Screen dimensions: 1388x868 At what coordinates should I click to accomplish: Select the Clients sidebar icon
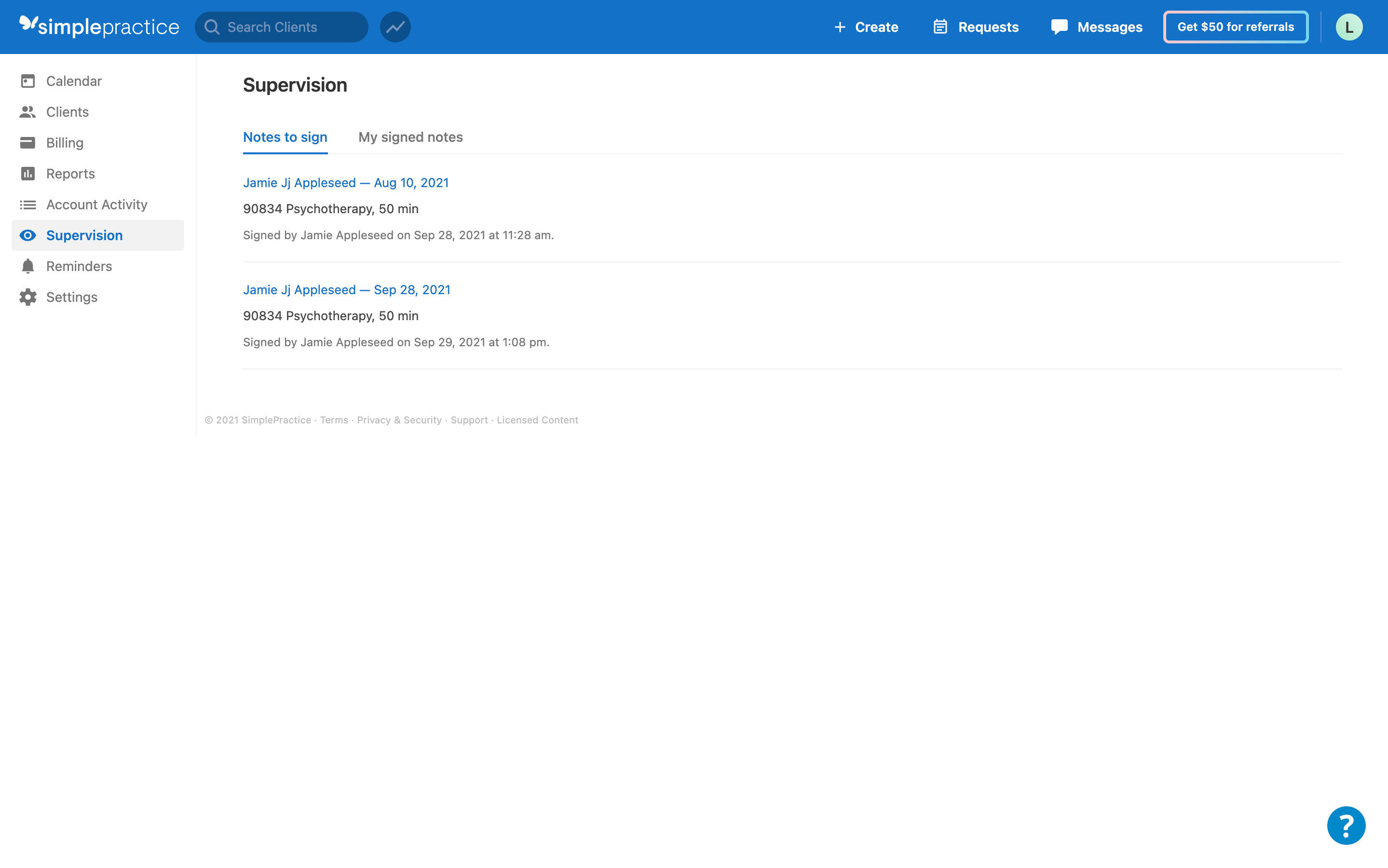click(28, 112)
